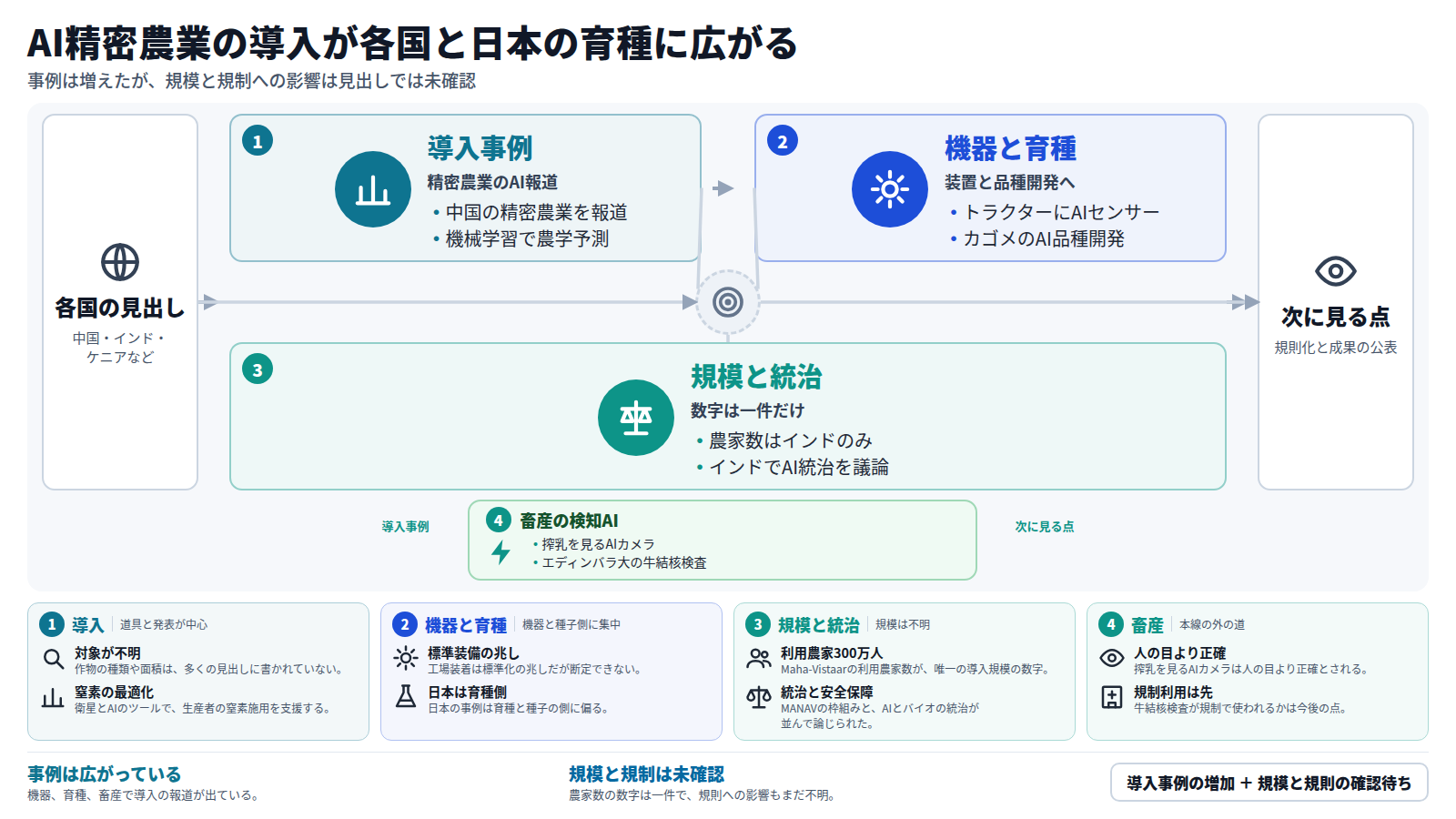
Task: Click the caption 規則化と成果の公表
Action: [x=1336, y=348]
